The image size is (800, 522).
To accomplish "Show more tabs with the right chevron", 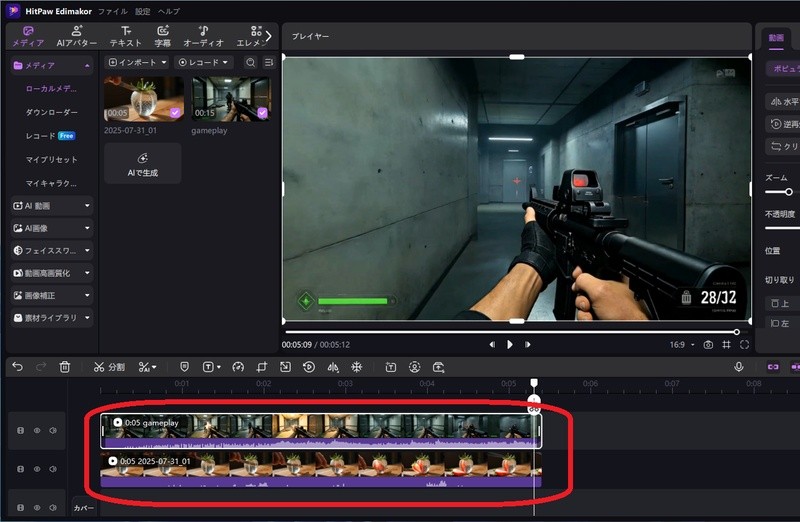I will pos(268,36).
